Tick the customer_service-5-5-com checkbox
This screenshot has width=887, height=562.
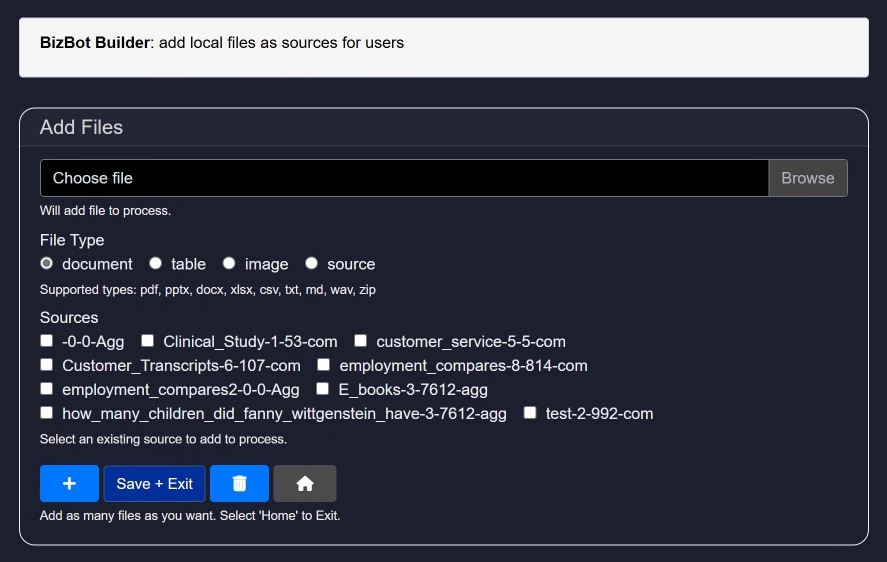click(361, 341)
